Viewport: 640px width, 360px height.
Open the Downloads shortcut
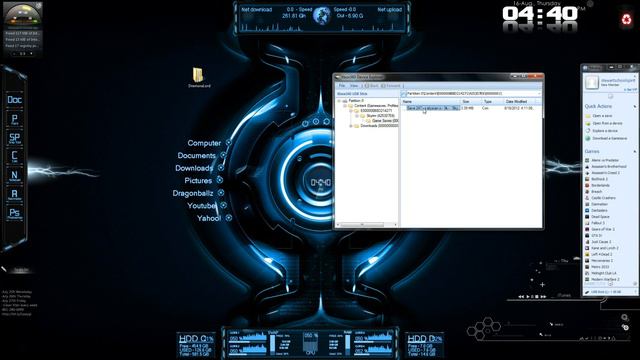(194, 168)
